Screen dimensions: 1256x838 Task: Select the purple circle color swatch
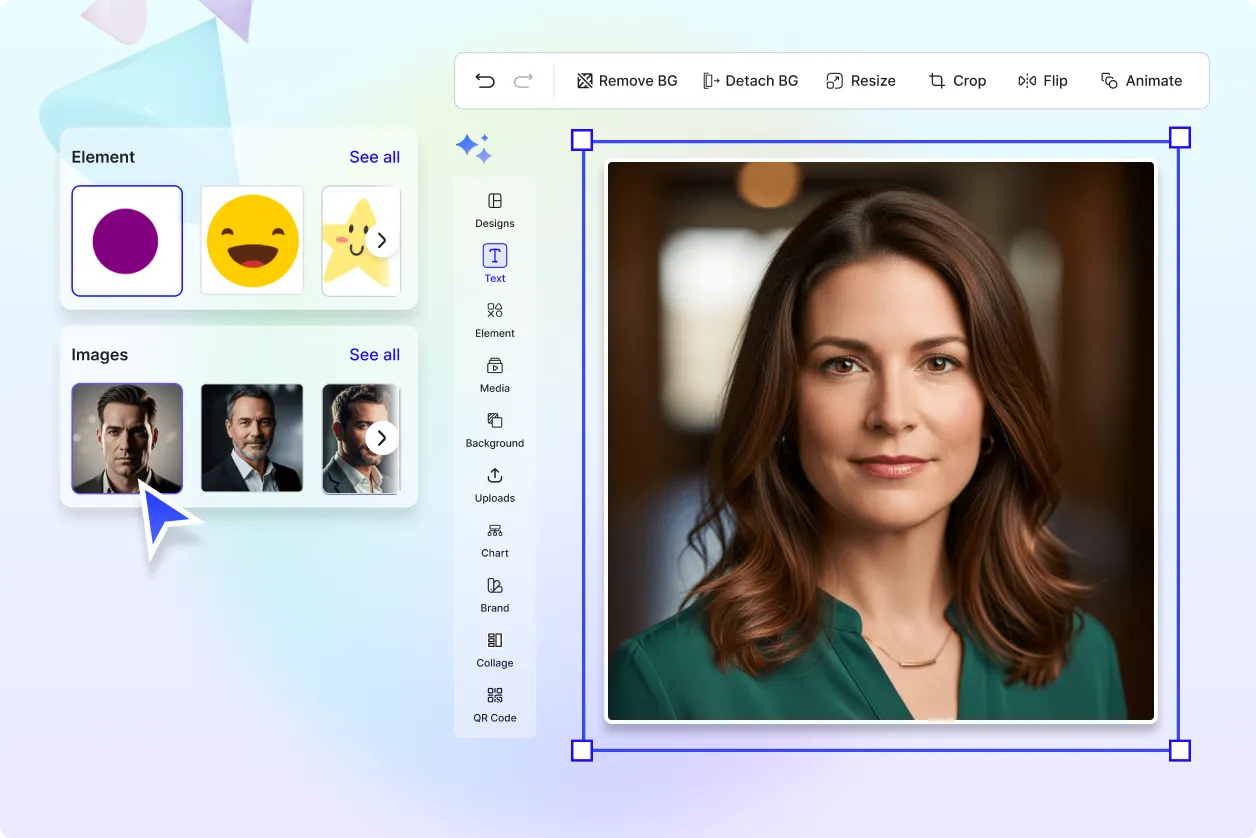127,240
